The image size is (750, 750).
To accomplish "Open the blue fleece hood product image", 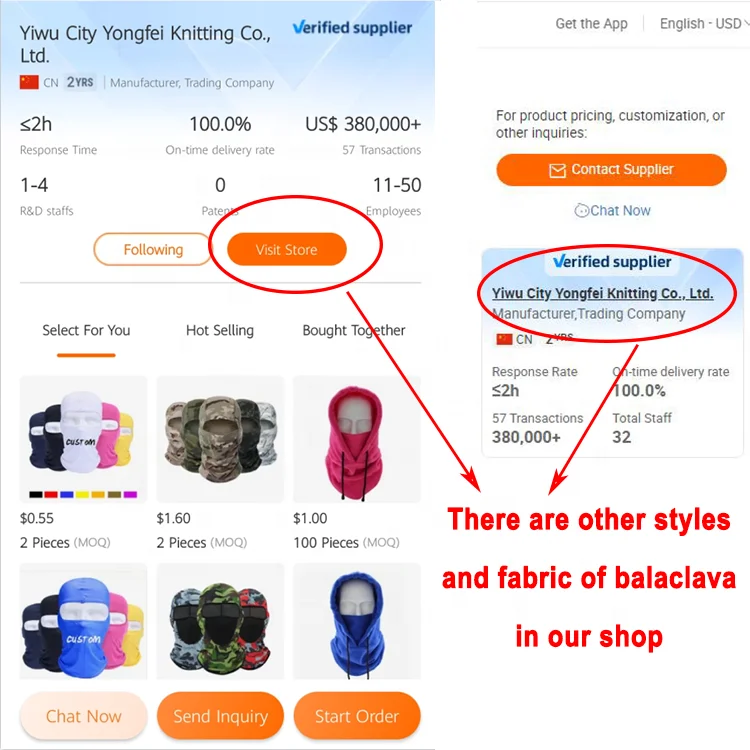I will pos(357,621).
